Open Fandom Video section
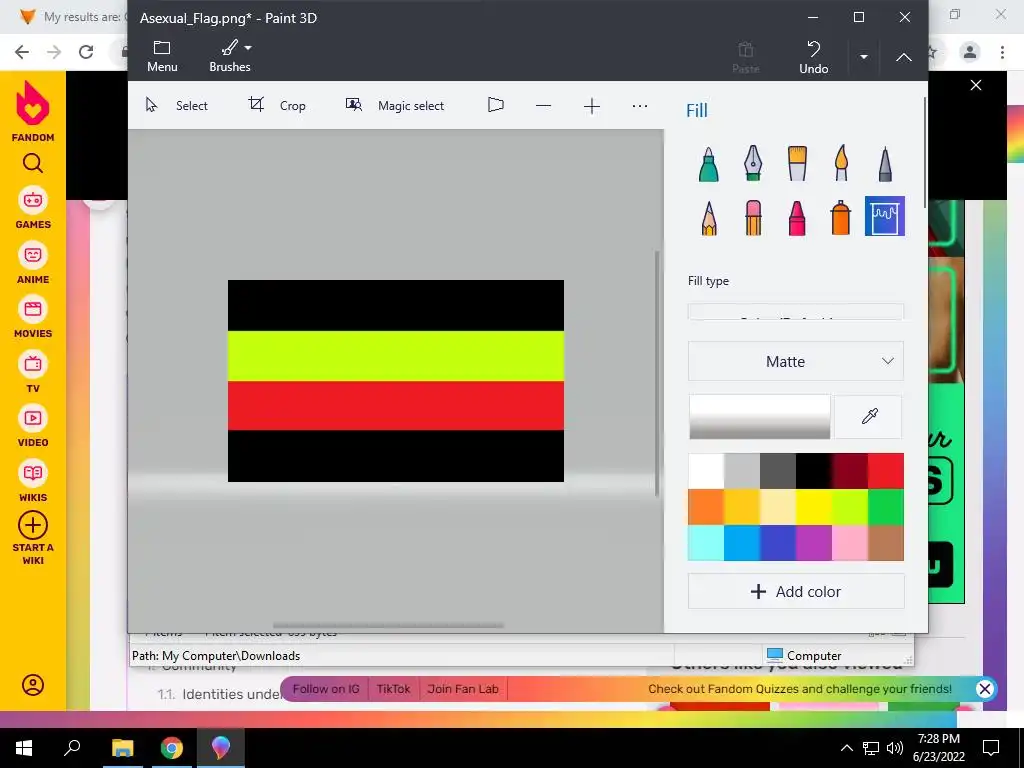Image resolution: width=1024 pixels, height=768 pixels. point(33,426)
